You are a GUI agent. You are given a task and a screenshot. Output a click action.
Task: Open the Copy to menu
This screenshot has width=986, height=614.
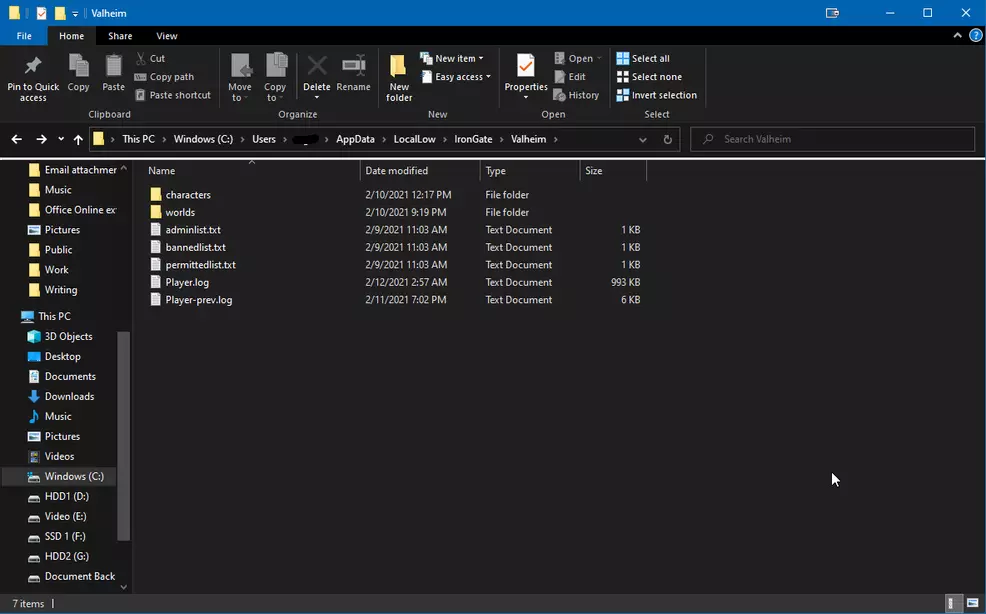point(275,77)
